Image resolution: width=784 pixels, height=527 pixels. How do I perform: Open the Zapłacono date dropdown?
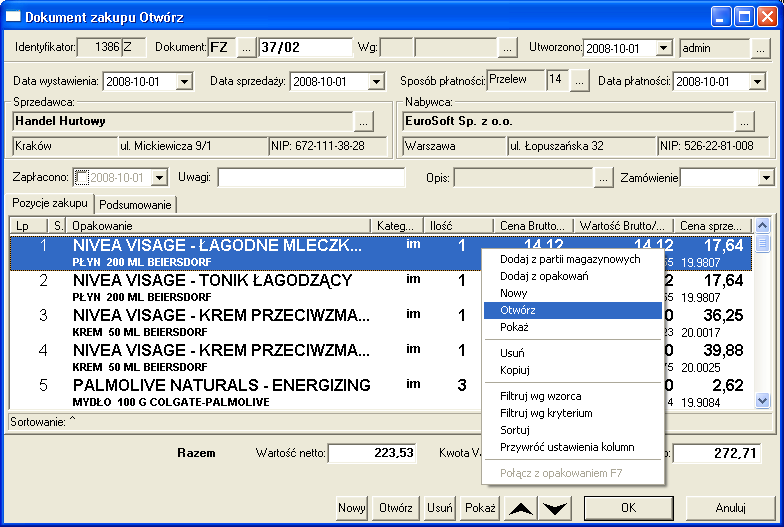(x=160, y=178)
